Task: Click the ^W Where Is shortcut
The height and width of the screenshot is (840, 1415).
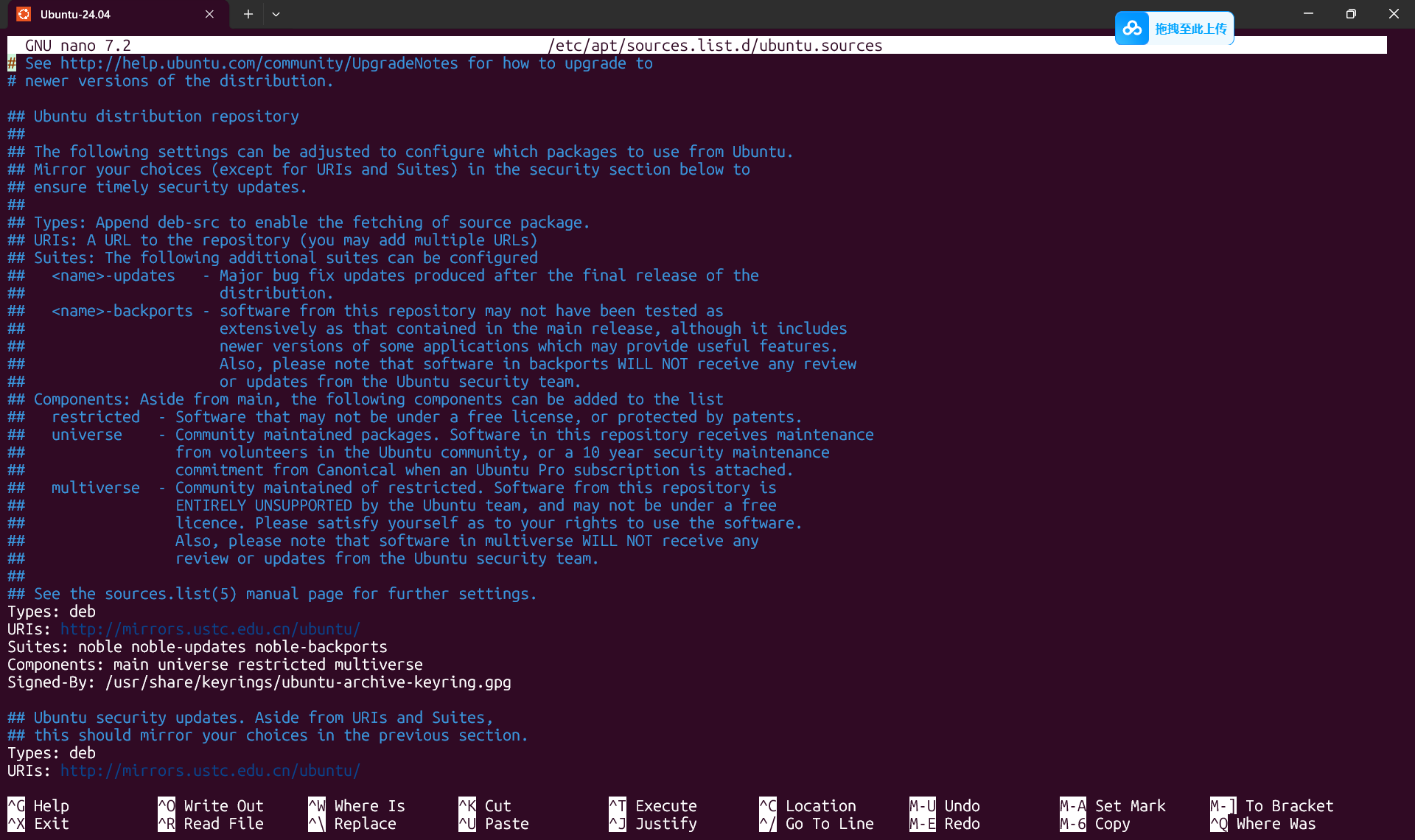Action: 357,806
